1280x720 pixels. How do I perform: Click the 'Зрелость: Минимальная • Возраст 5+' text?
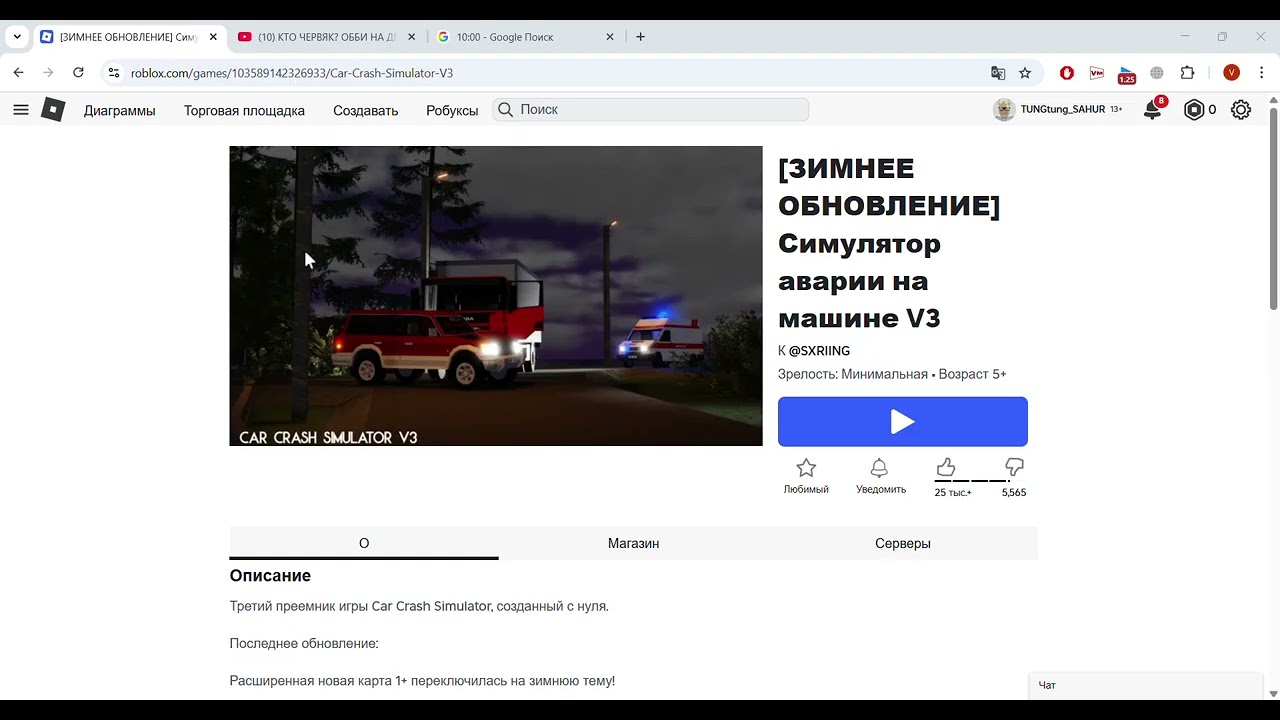(892, 374)
